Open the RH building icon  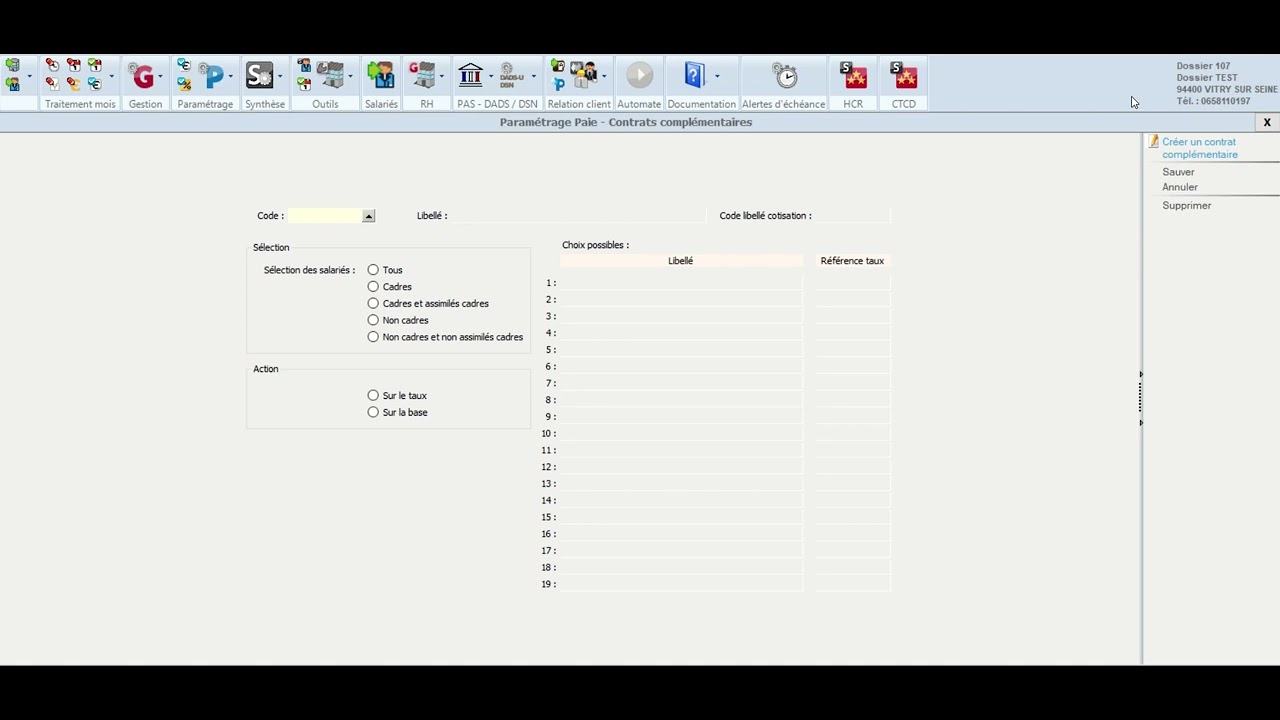[x=423, y=75]
